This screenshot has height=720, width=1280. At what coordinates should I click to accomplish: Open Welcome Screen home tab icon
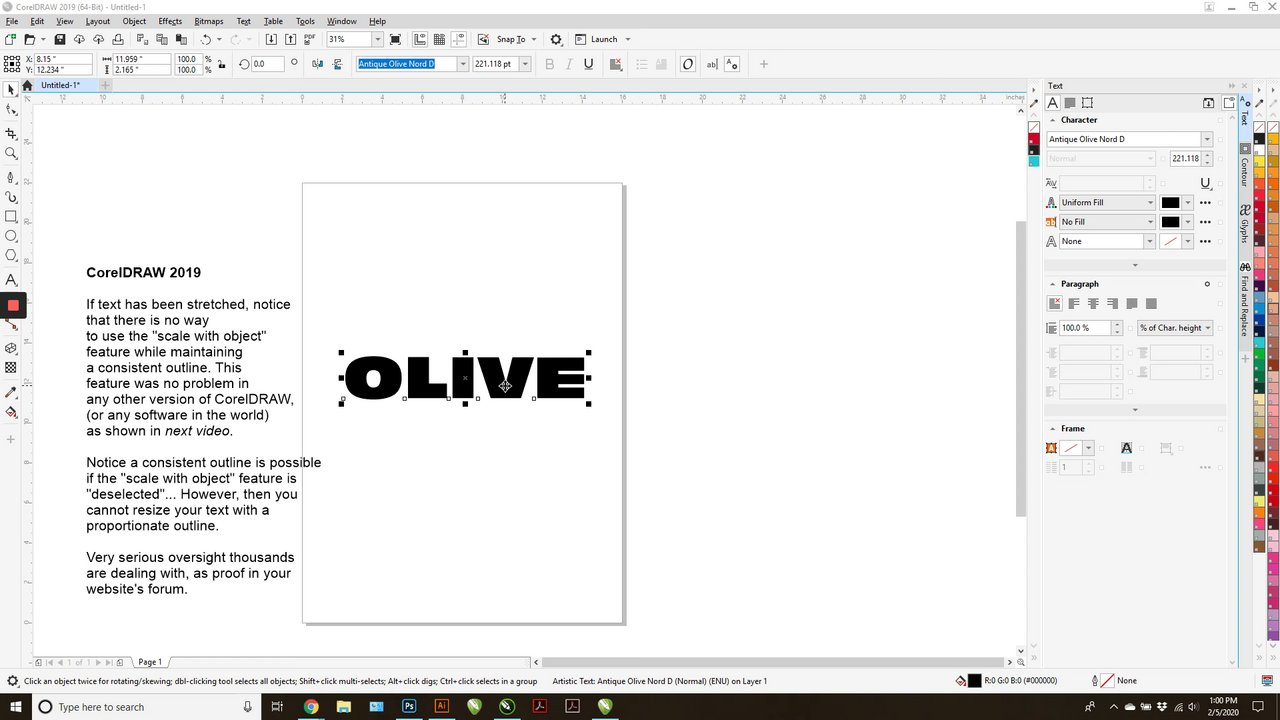tap(28, 85)
